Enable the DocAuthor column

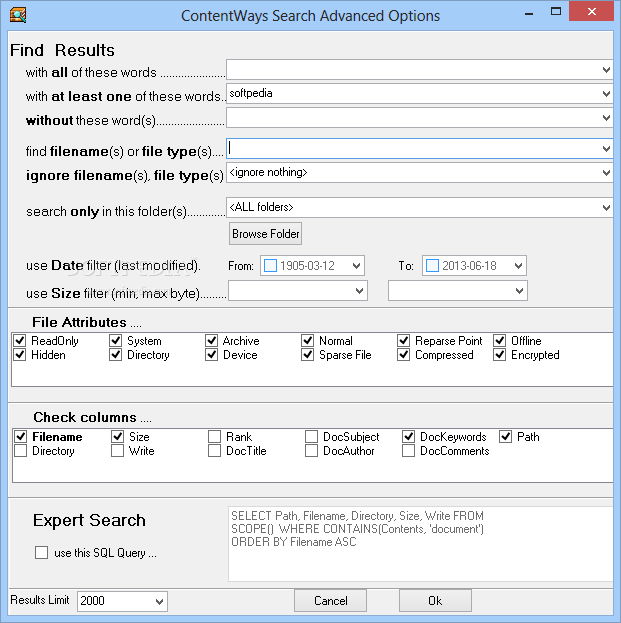[311, 451]
